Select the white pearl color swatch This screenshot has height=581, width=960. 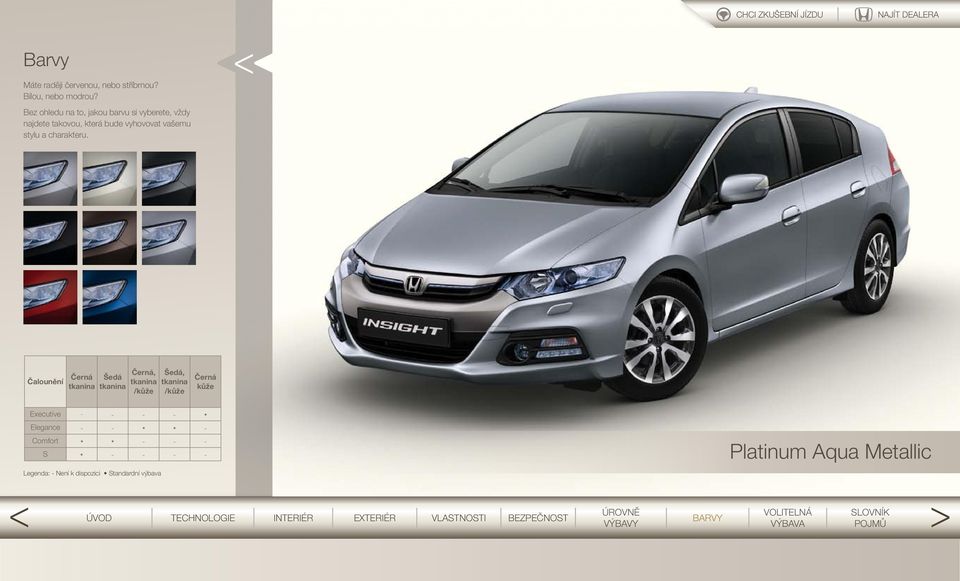[x=110, y=178]
